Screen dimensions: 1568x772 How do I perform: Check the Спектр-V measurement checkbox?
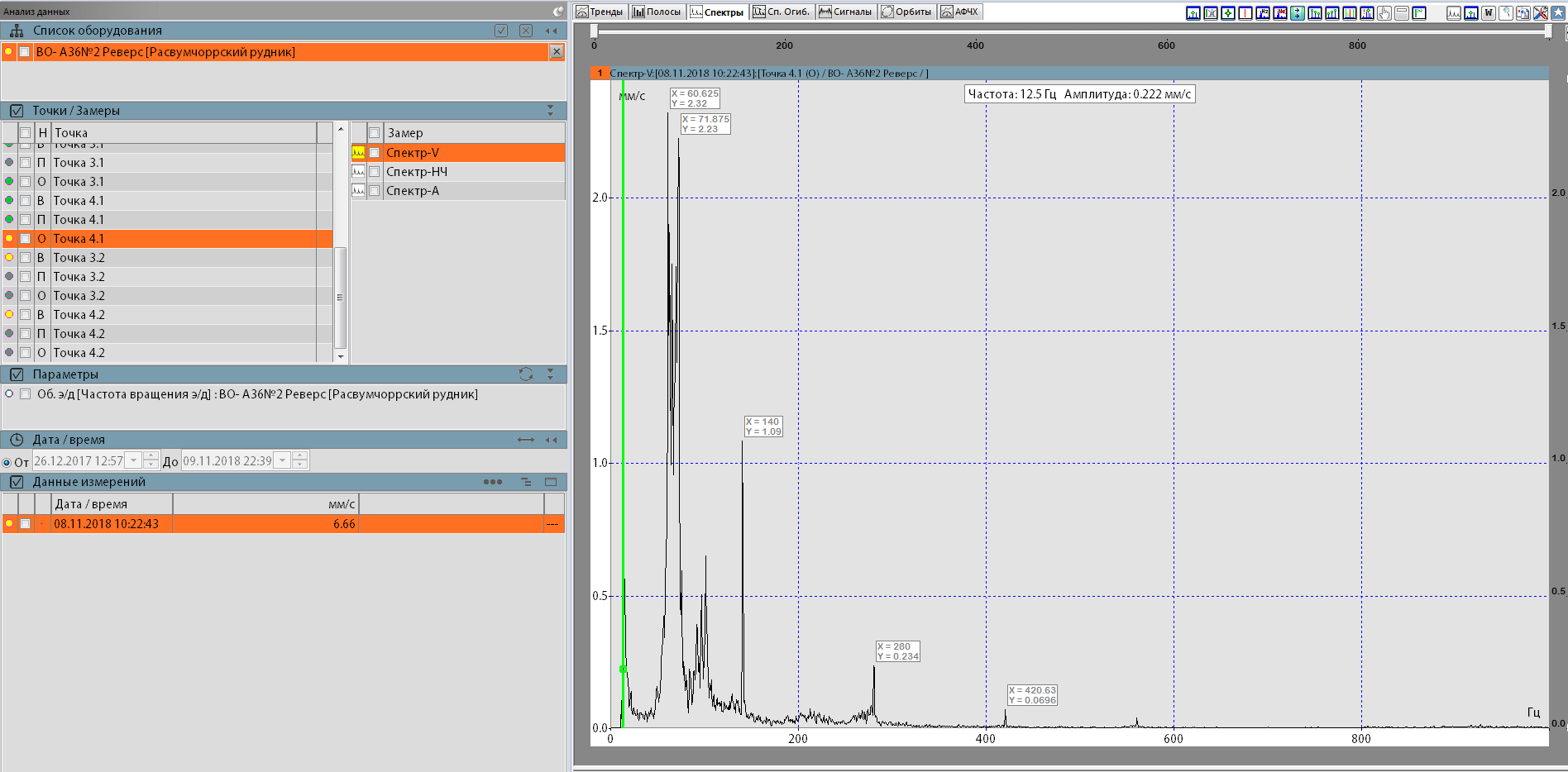pyautogui.click(x=375, y=153)
